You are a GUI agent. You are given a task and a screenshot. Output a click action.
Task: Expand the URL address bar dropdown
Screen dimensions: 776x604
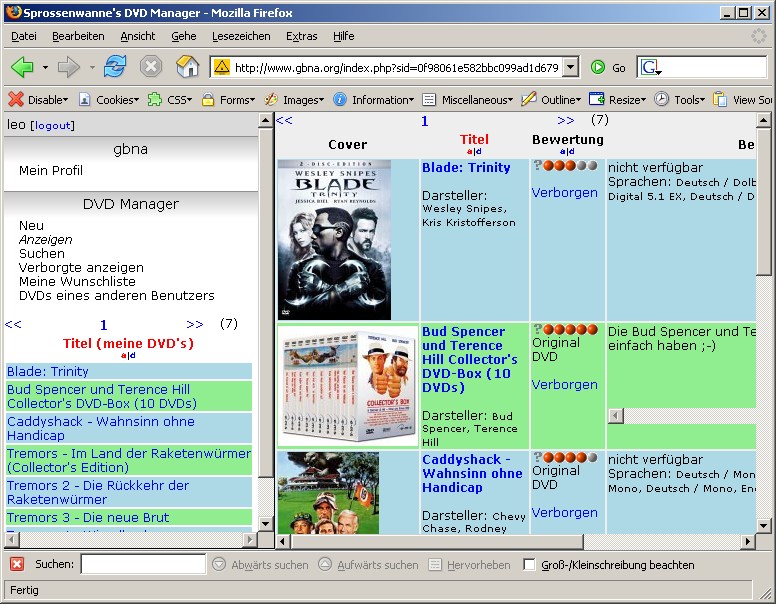tap(571, 67)
